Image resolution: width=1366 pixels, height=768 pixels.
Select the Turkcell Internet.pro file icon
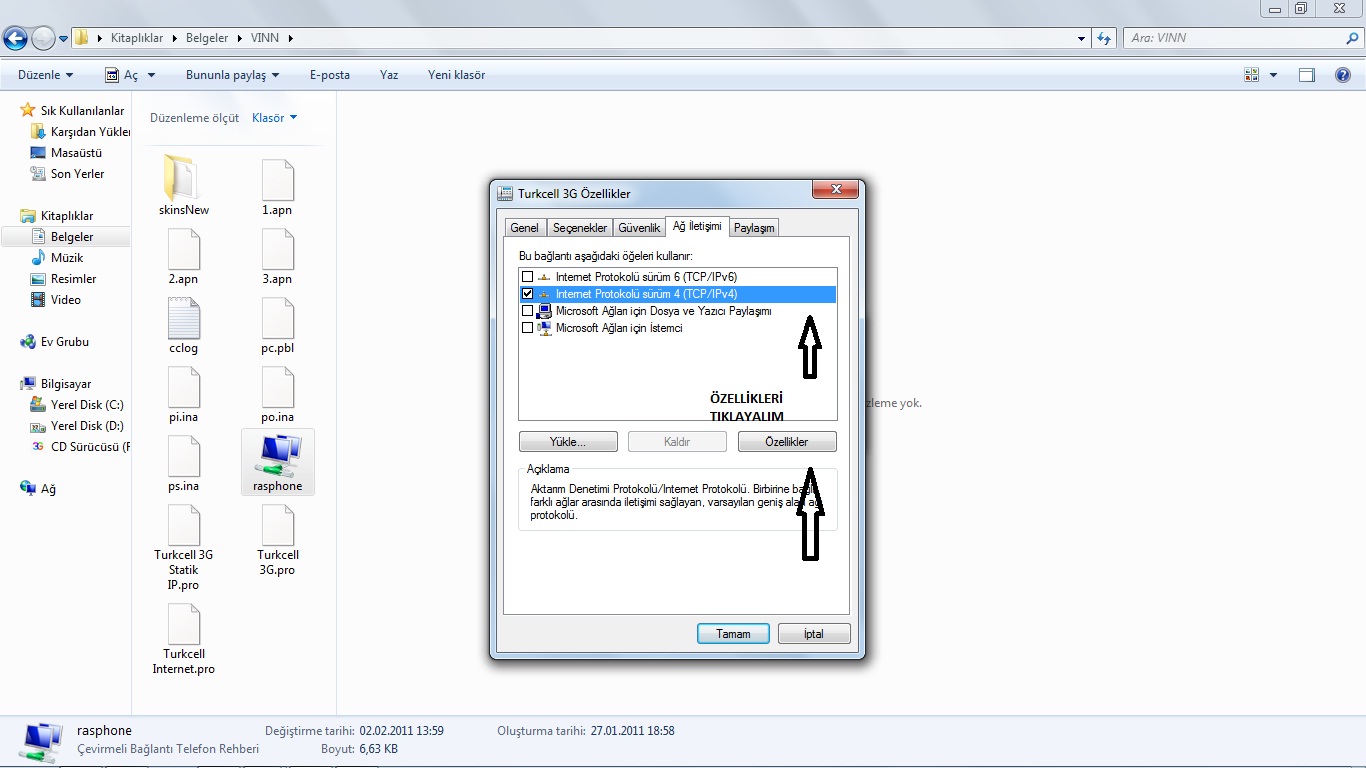click(183, 625)
